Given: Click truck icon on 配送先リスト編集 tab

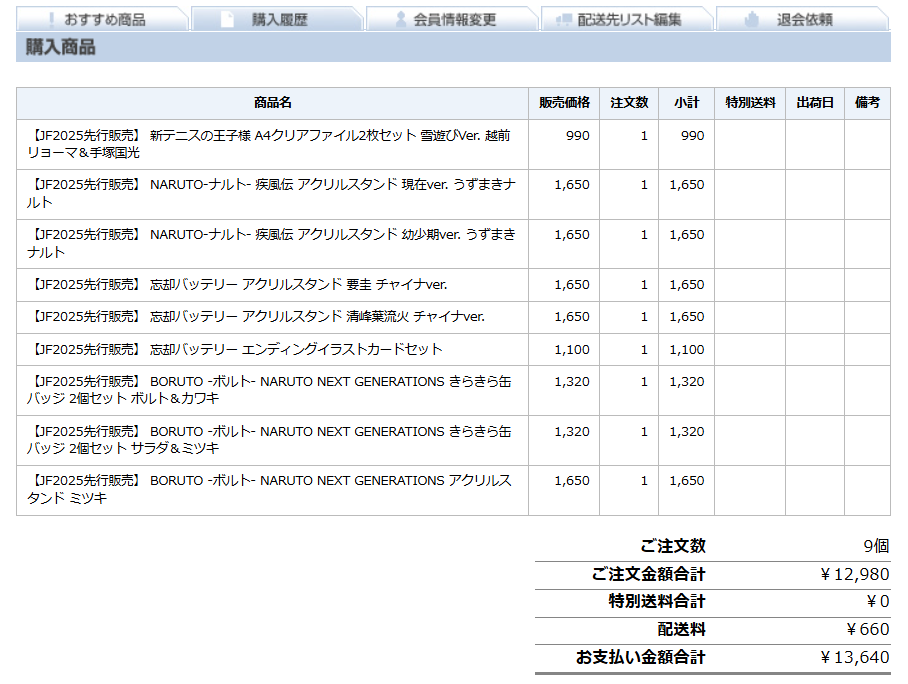Looking at the screenshot, I should [563, 20].
